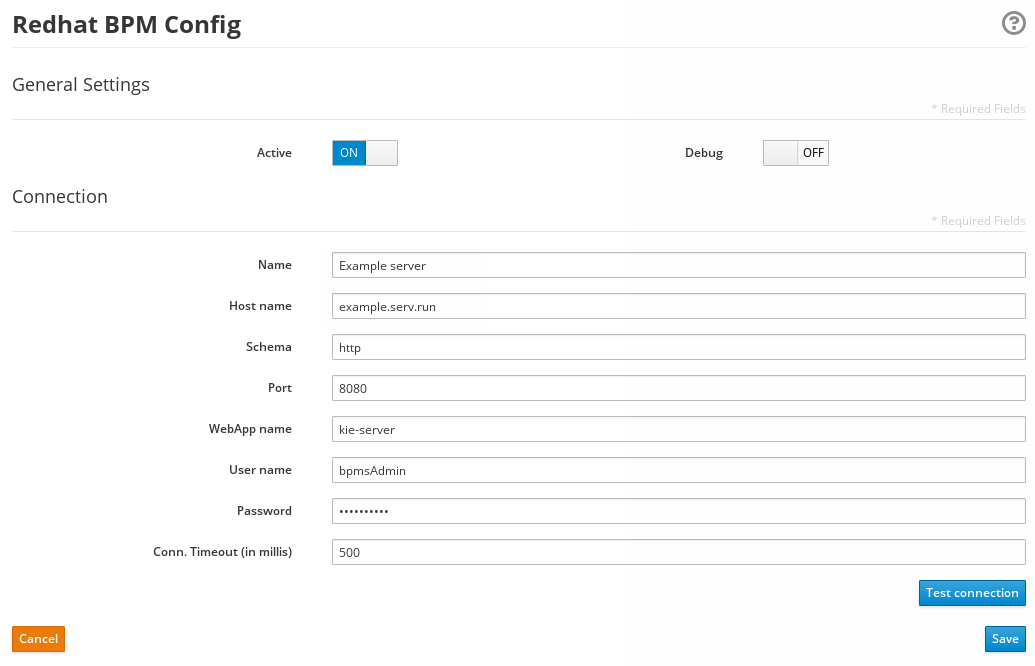
Task: Focus the Schema field containing http
Action: 679,347
